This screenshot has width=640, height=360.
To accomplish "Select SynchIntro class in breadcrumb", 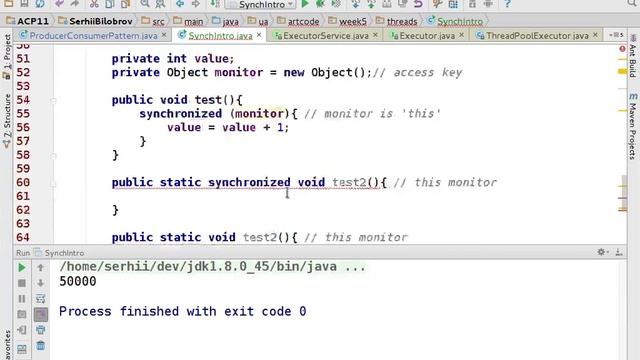I will coord(454,21).
